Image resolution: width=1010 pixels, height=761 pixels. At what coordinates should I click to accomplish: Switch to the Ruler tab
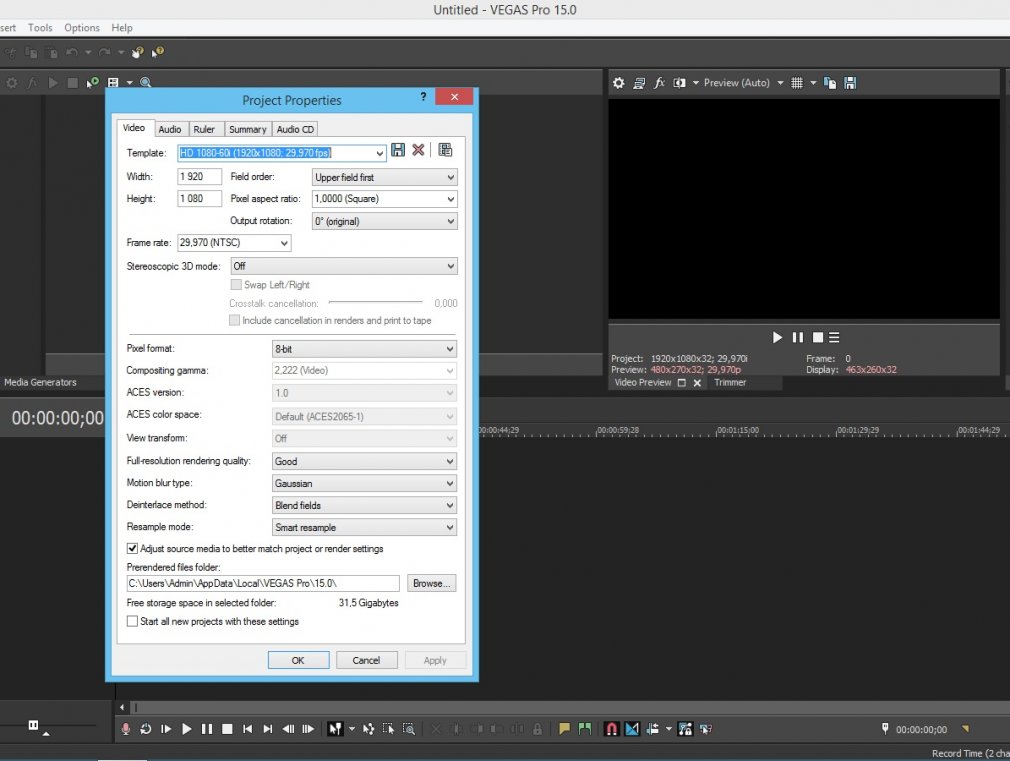pos(204,129)
